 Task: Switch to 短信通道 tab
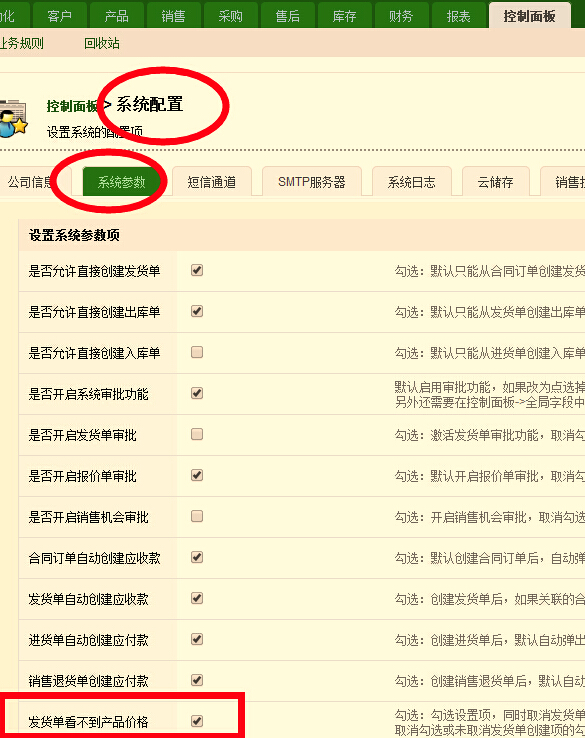click(212, 181)
